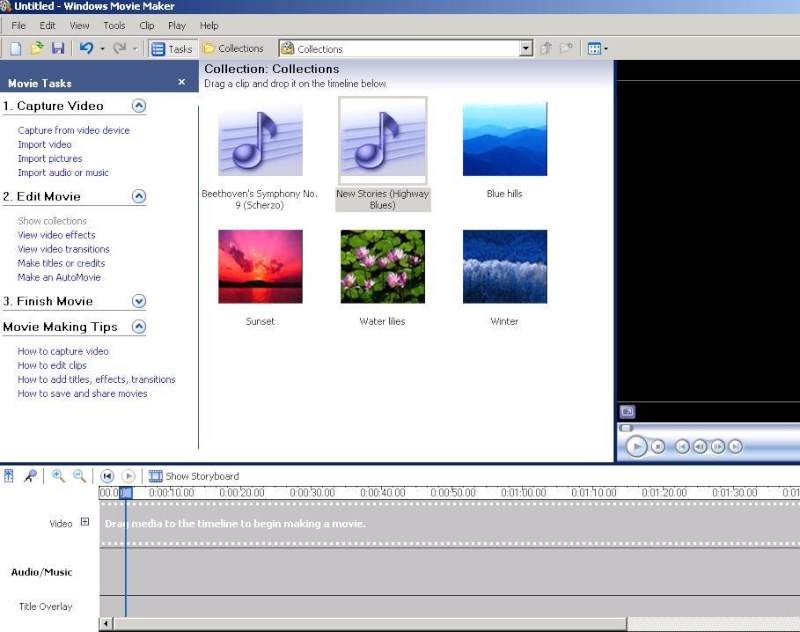Select the Winter picture clip

click(x=505, y=266)
